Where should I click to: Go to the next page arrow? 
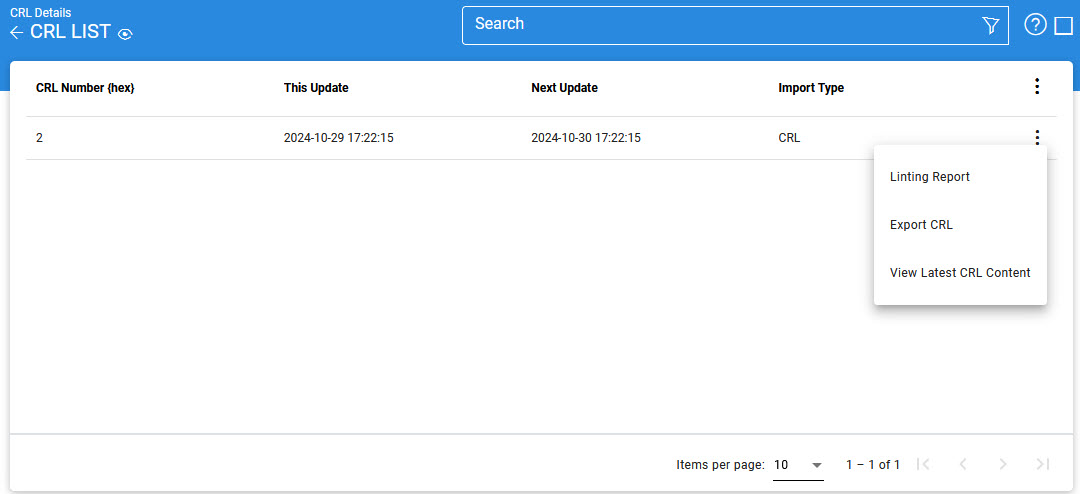1003,464
